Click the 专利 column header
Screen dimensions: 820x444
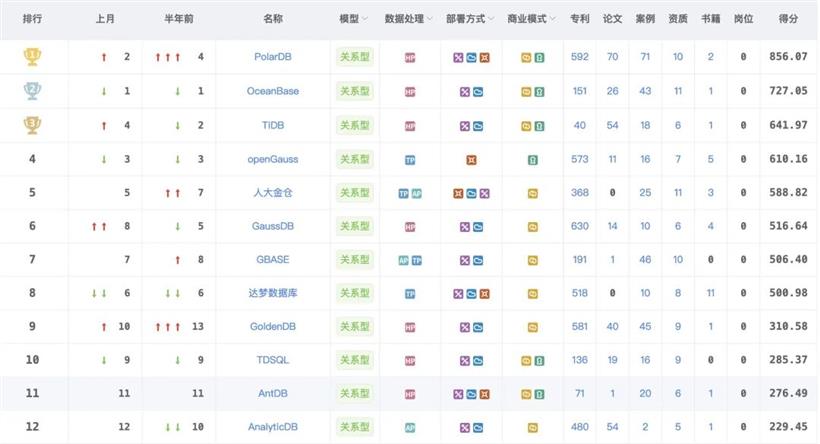tap(579, 19)
